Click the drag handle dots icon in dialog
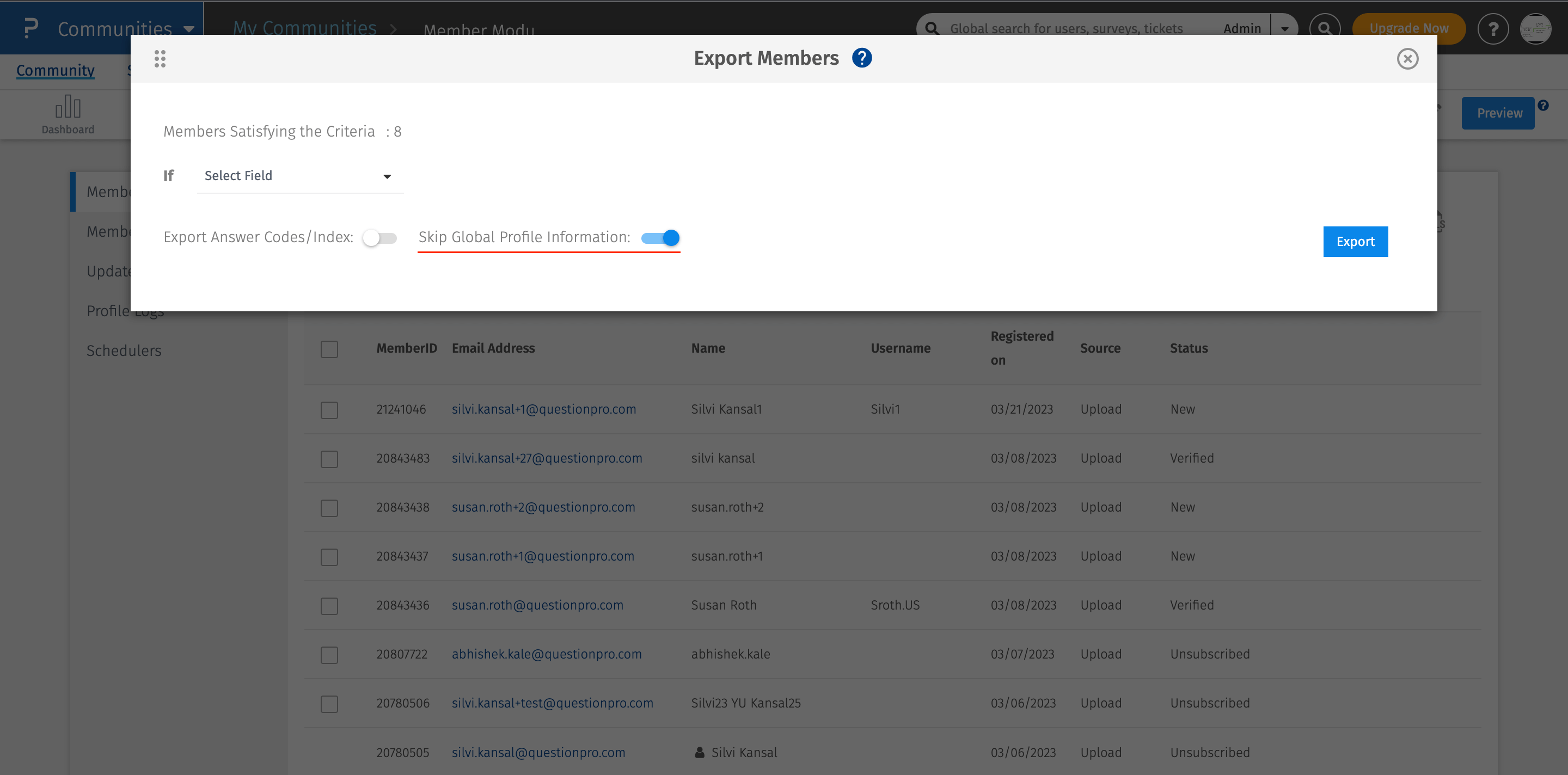Viewport: 1568px width, 775px height. (160, 58)
